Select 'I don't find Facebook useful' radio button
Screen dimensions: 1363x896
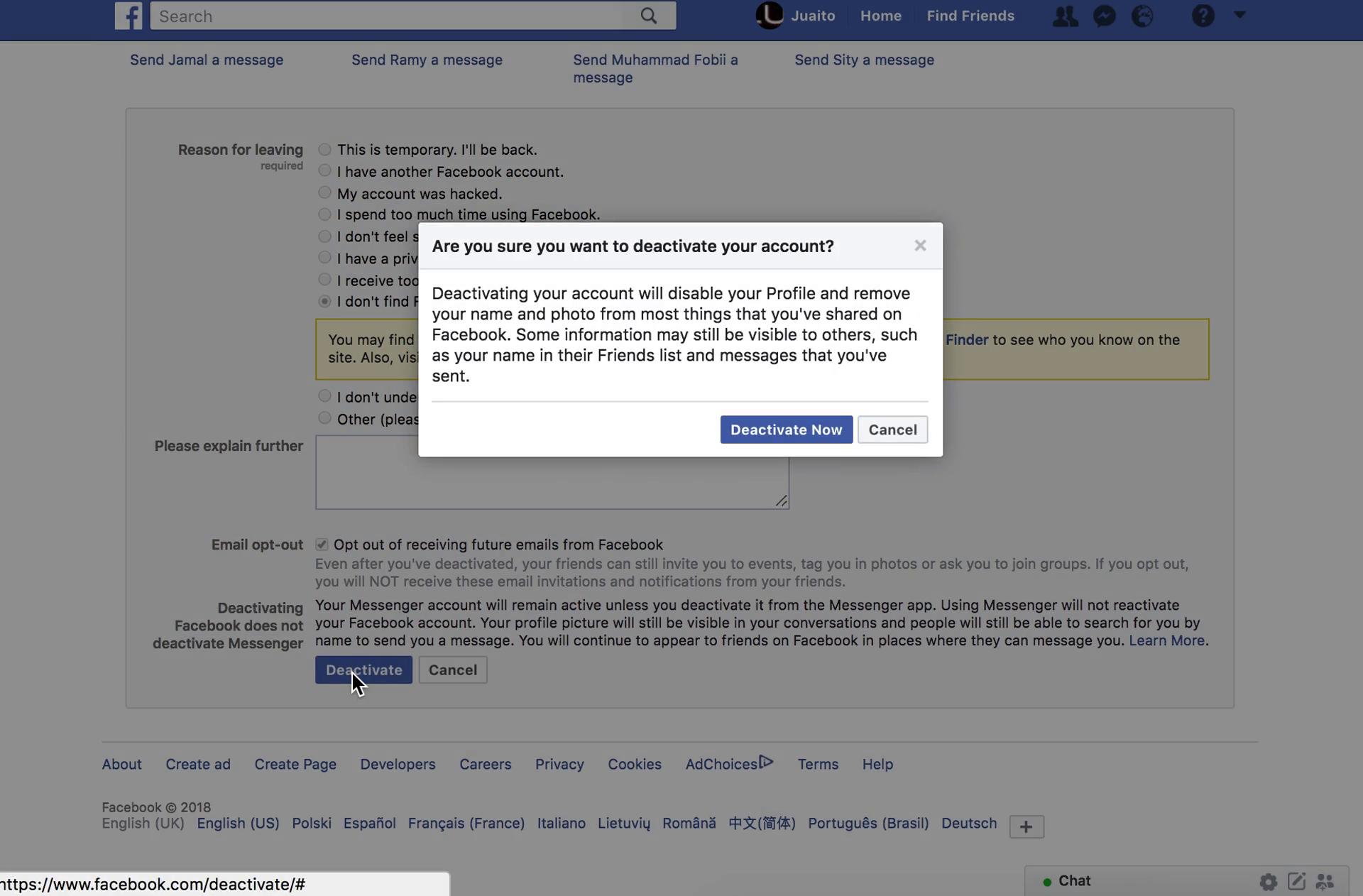[322, 302]
